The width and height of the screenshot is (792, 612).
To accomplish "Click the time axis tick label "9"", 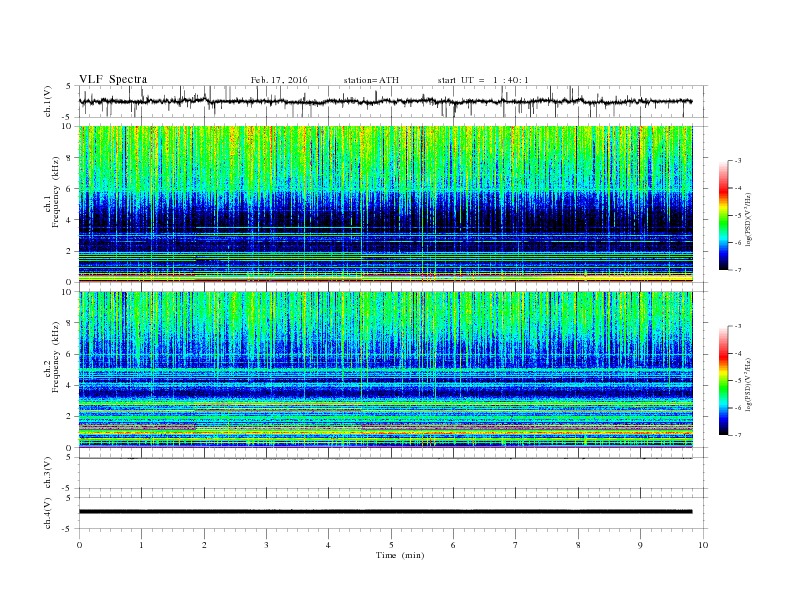I will pos(640,545).
